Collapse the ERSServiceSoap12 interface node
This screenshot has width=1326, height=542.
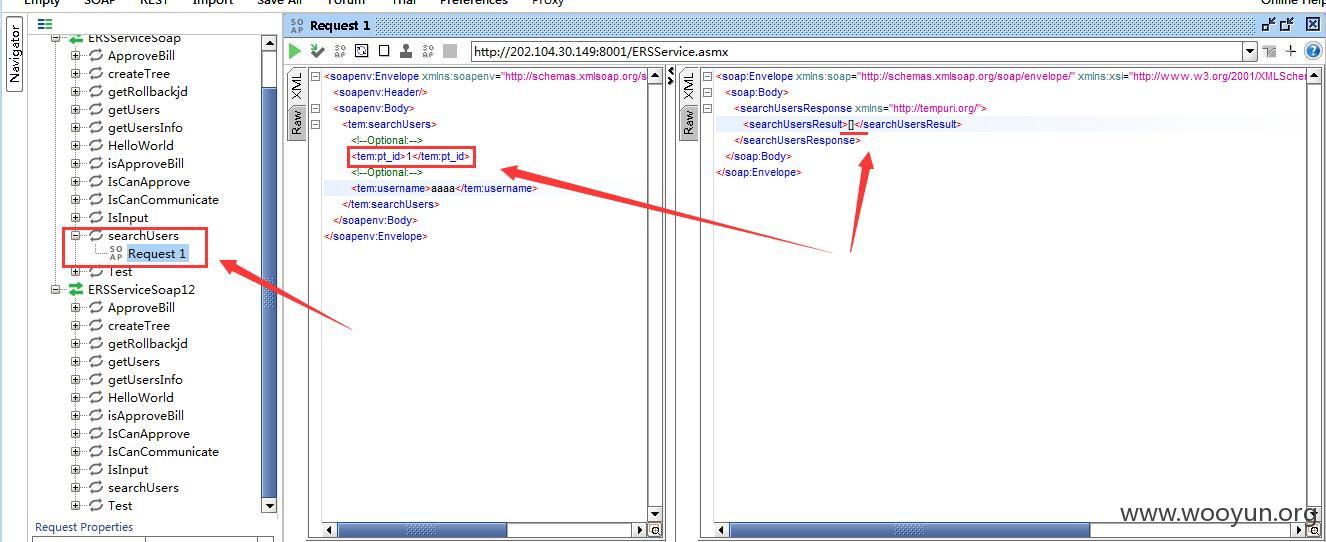(x=55, y=290)
